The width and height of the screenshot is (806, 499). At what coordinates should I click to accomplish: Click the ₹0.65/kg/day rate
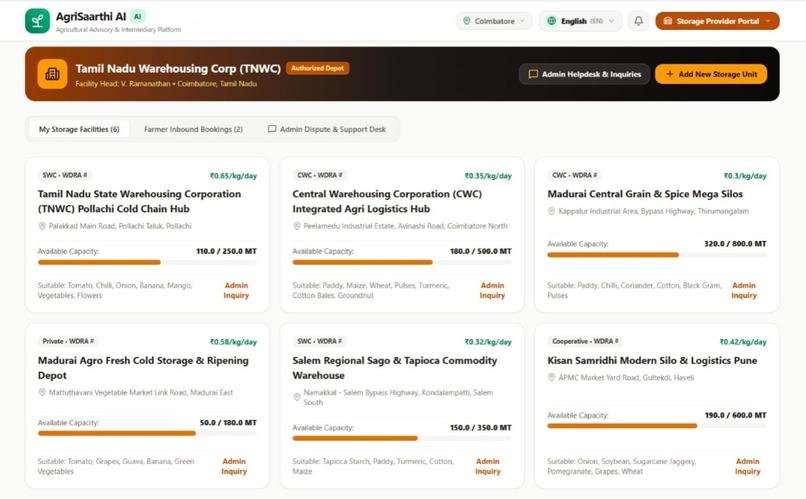(x=233, y=176)
